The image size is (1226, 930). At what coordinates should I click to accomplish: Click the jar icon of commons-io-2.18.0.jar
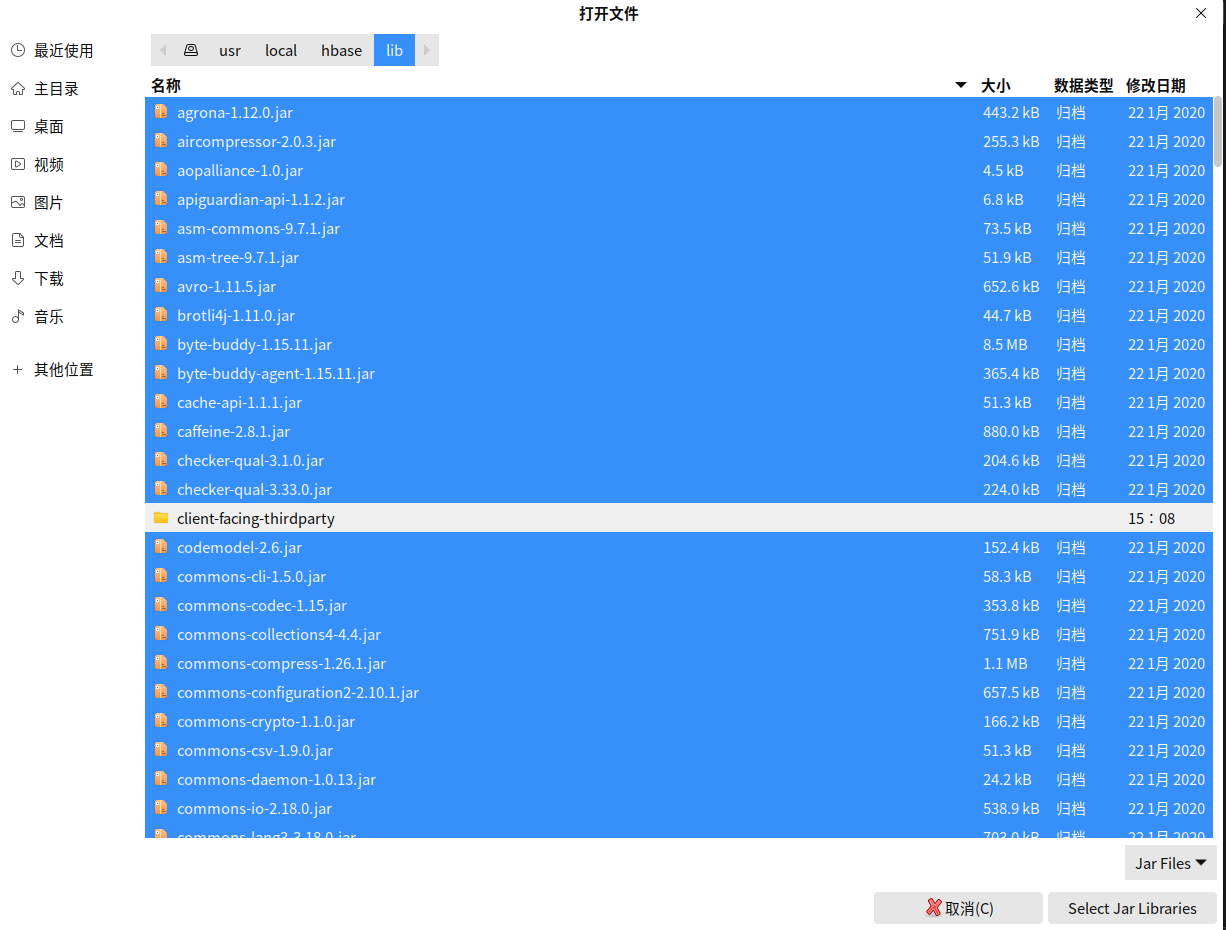click(161, 808)
